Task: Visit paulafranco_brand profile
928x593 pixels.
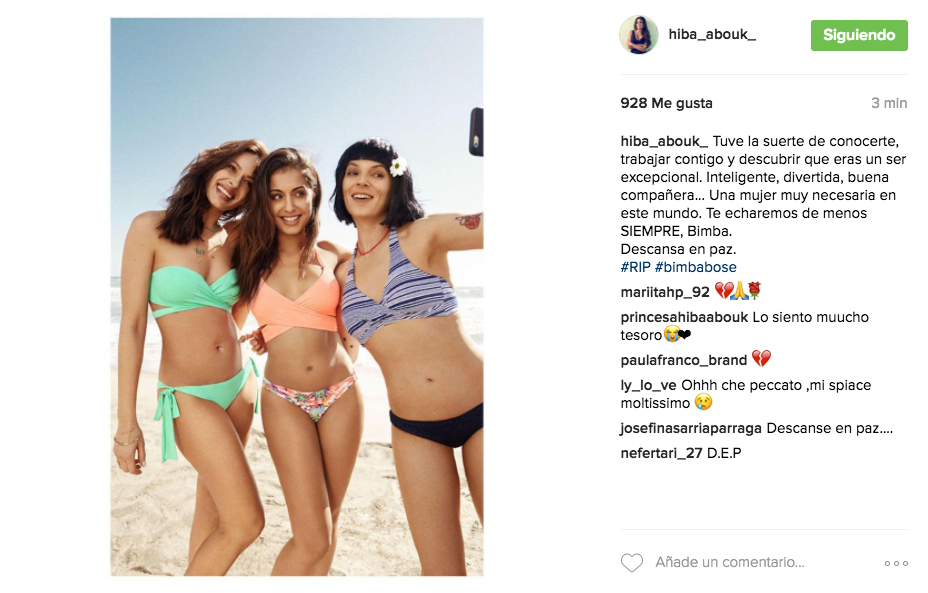Action: [684, 360]
